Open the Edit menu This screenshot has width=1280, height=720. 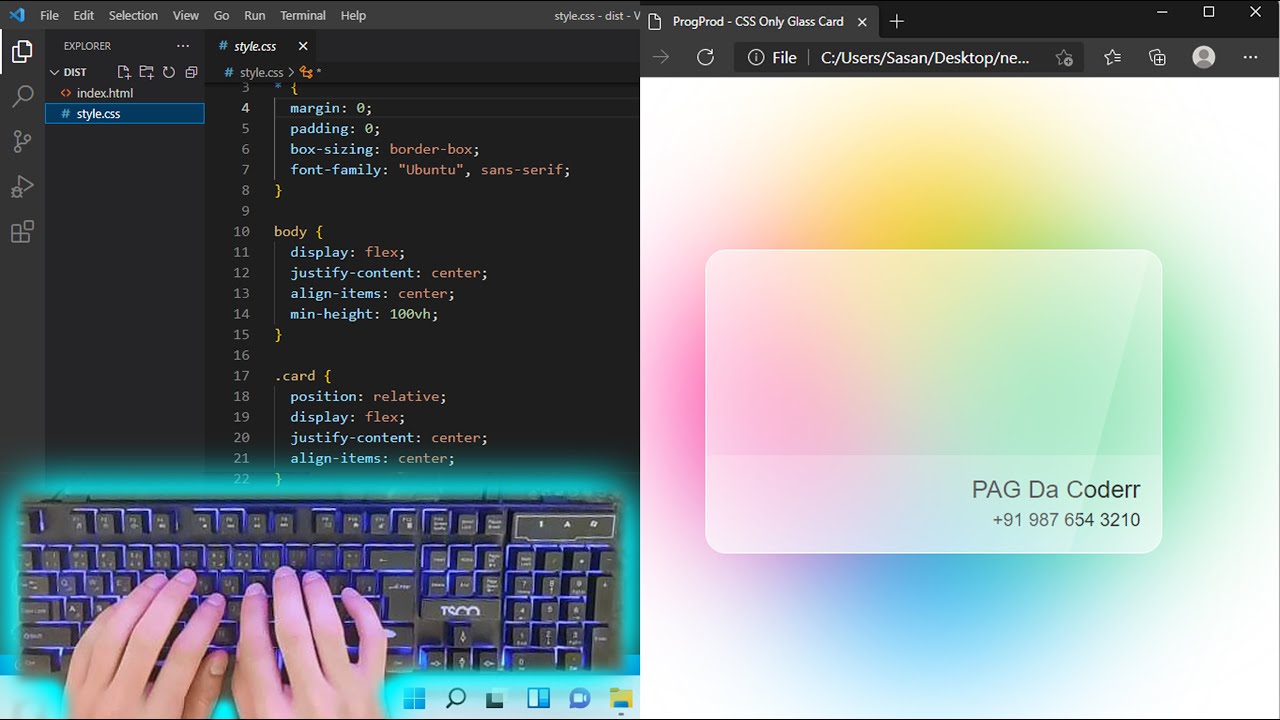tap(84, 15)
